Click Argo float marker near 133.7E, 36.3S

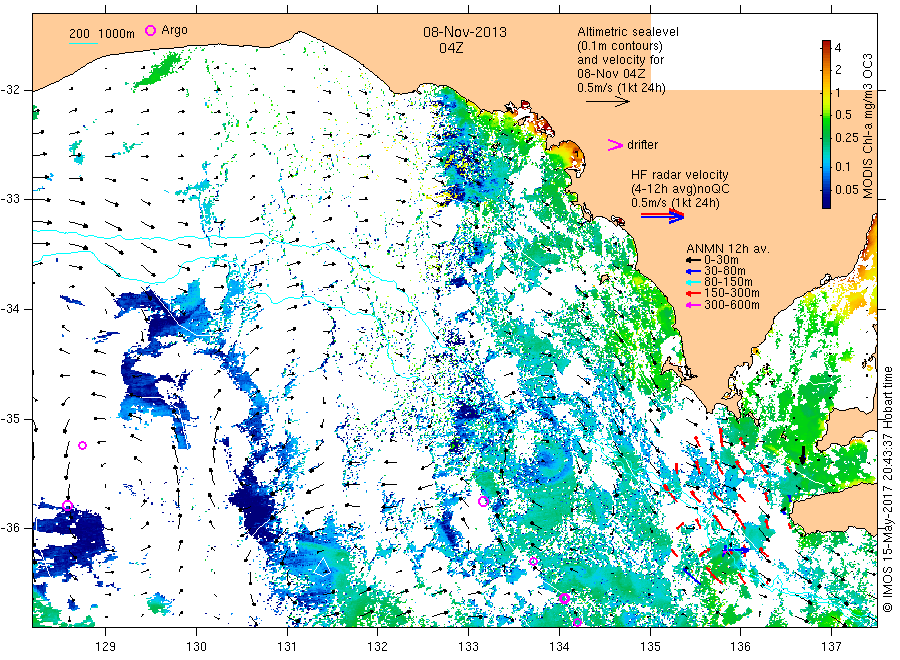533,561
